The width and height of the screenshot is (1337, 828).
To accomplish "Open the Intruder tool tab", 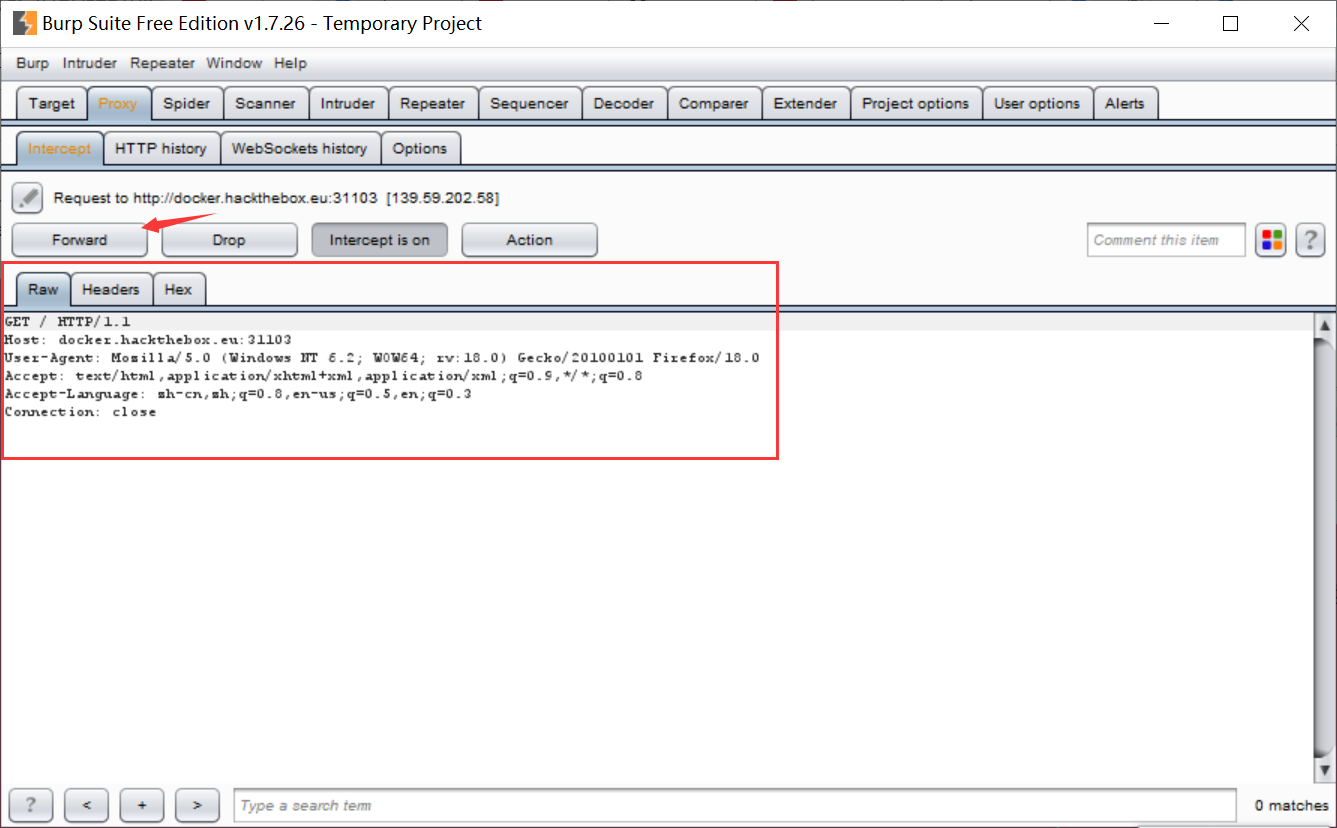I will (x=348, y=103).
